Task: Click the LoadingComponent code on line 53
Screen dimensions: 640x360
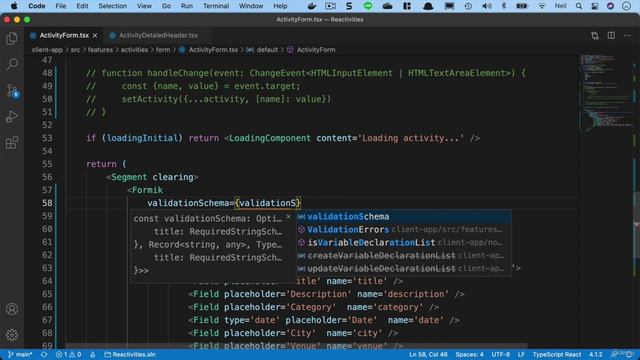Action: pyautogui.click(x=270, y=138)
